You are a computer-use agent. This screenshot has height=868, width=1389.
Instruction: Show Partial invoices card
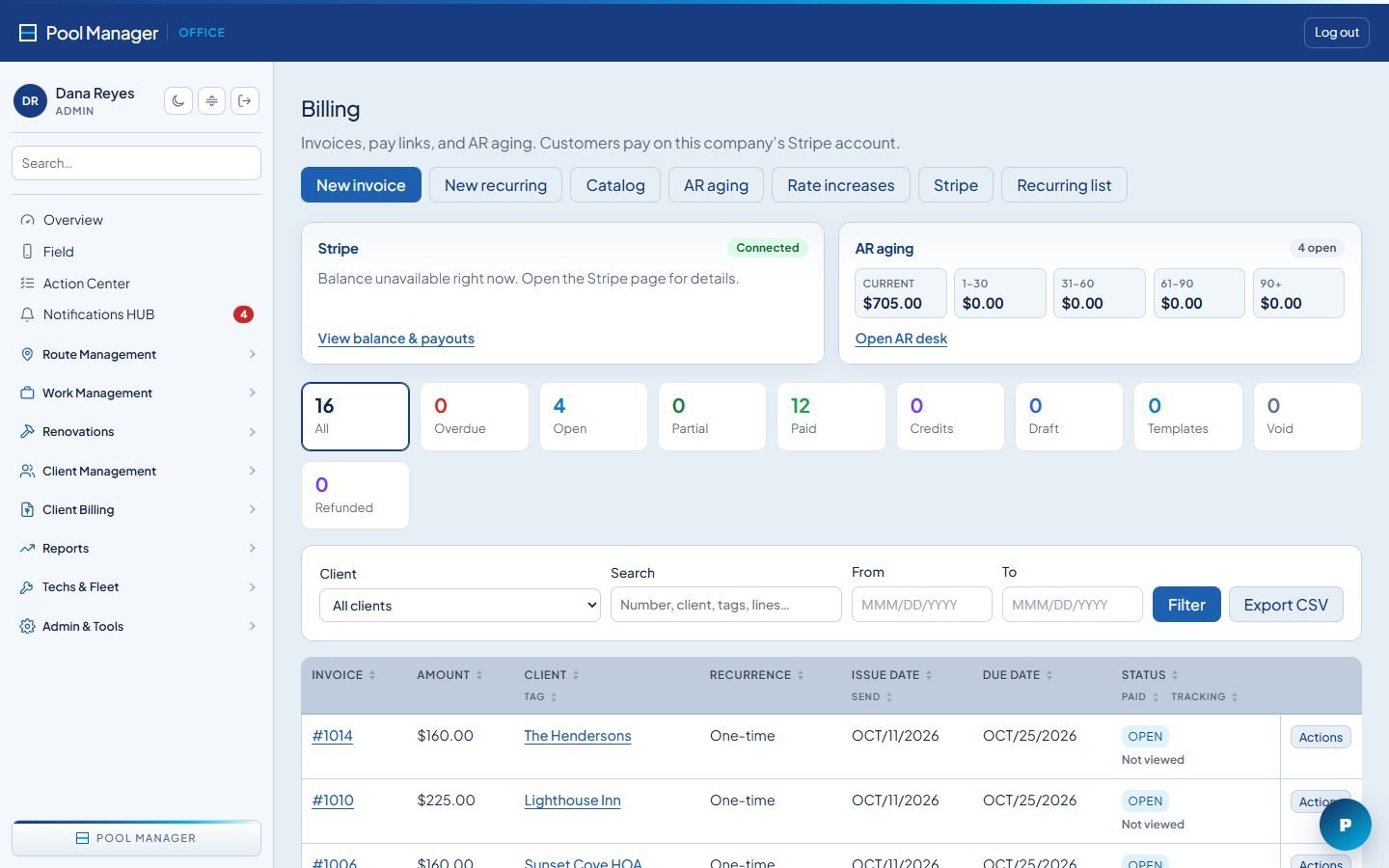(x=712, y=417)
